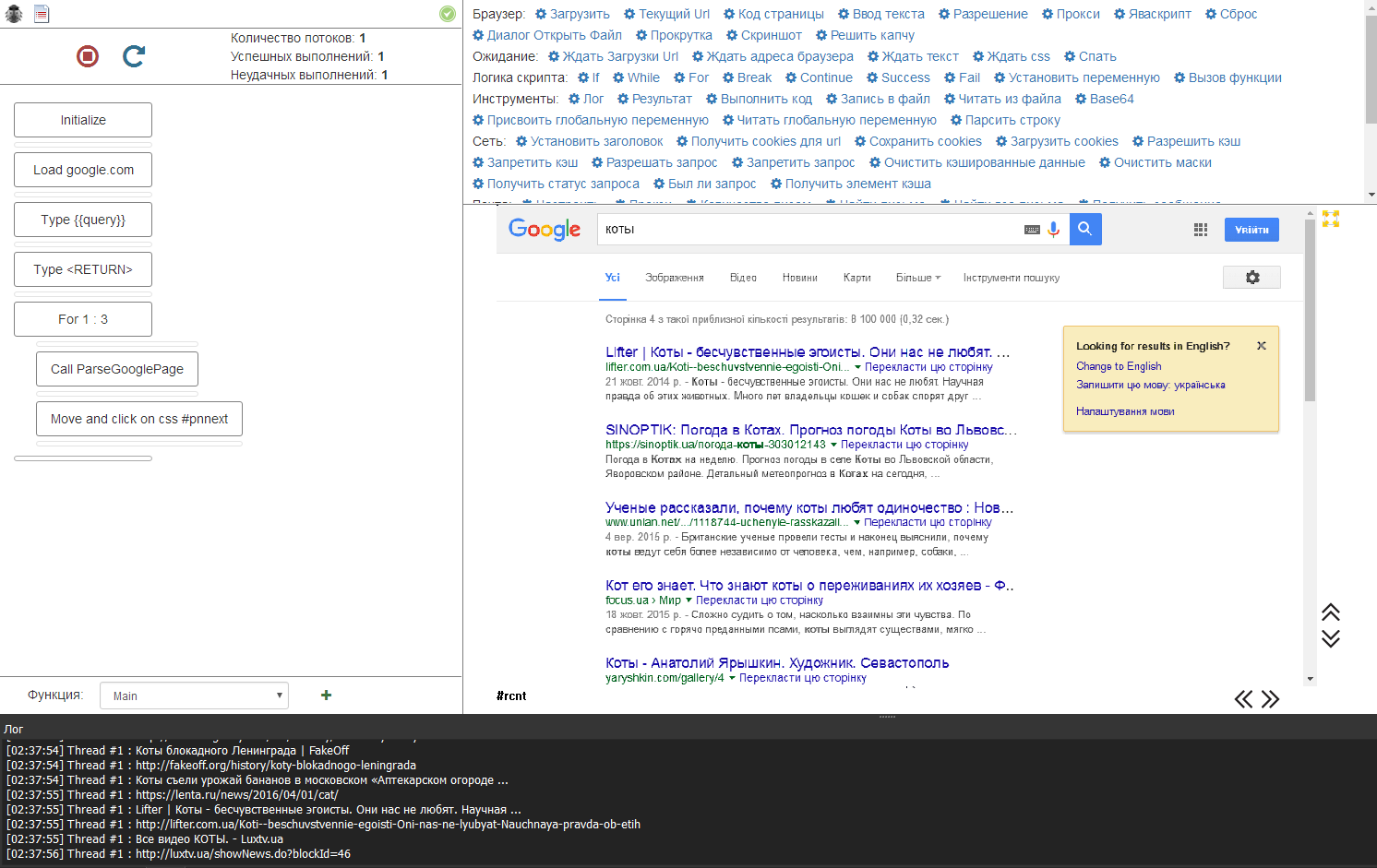Switch to the Зображення search tab
Viewport: 1377px width, 868px height.
(x=674, y=278)
